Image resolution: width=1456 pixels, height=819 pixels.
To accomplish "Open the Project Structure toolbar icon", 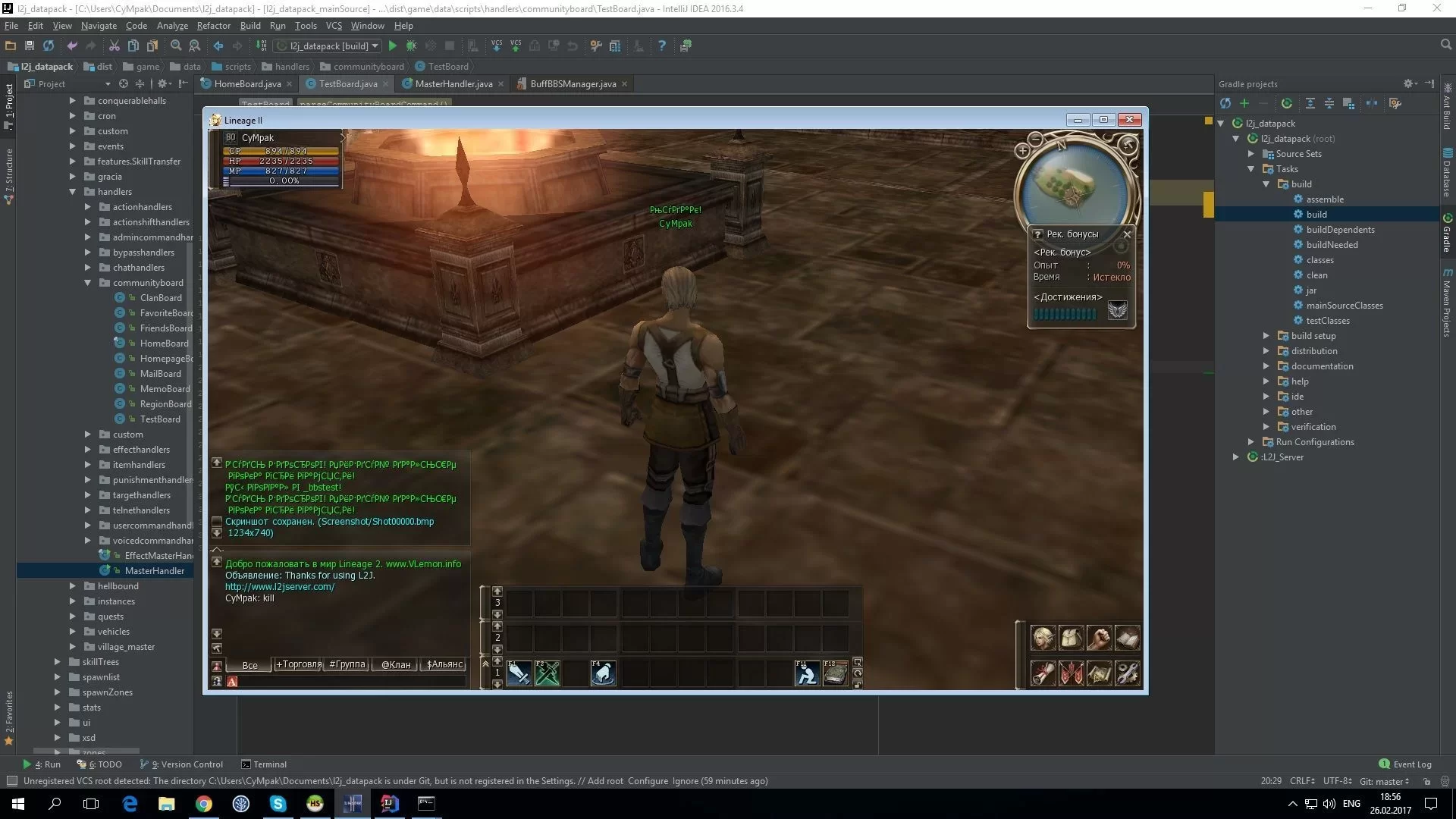I will pyautogui.click(x=615, y=46).
